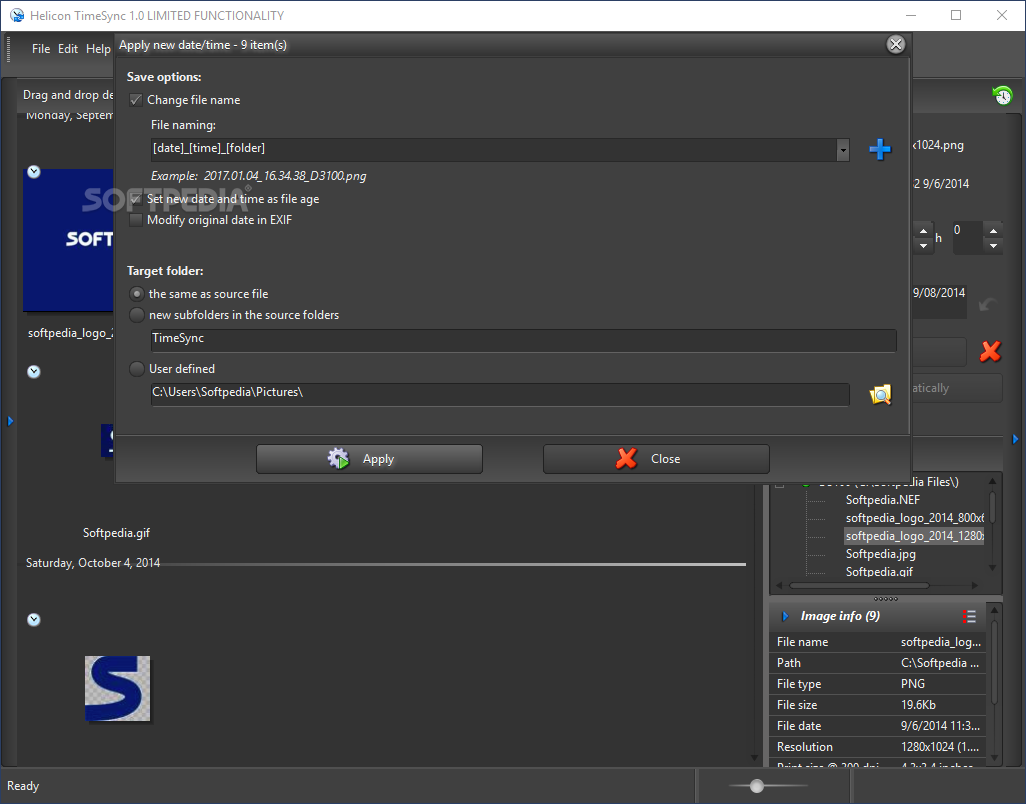Click the Resolution 1280x1024 row
This screenshot has height=804, width=1026.
coord(879,747)
